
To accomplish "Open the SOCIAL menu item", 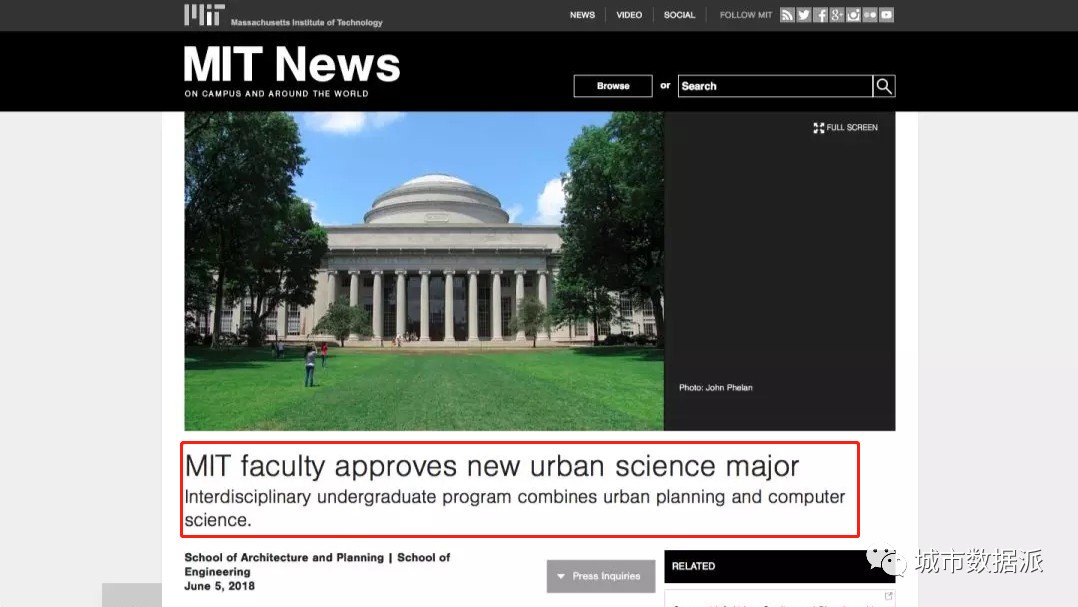I will pos(679,15).
